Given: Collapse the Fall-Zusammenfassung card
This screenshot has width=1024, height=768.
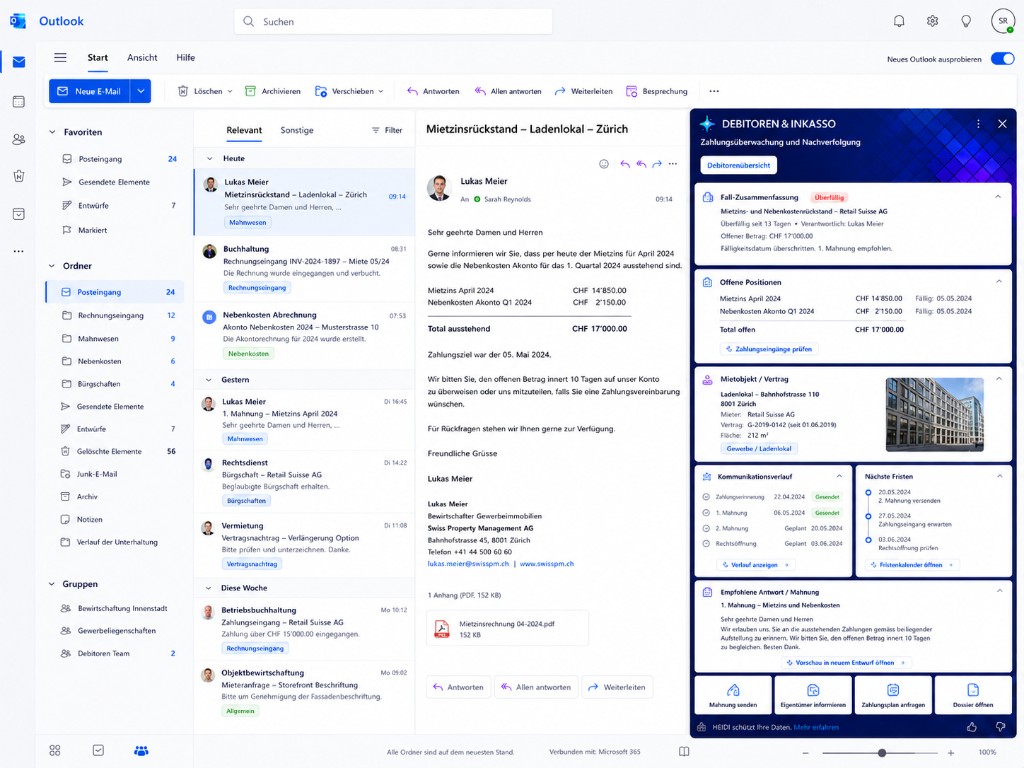Looking at the screenshot, I should pos(998,197).
